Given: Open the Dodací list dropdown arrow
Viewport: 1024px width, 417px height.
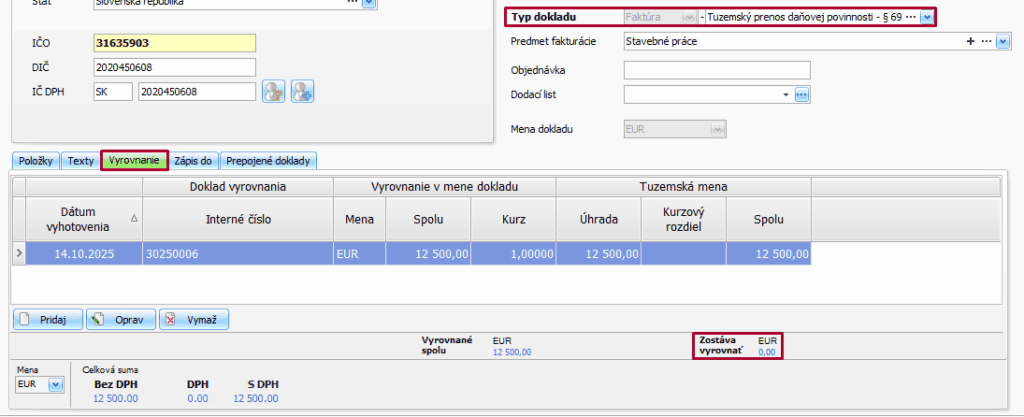Looking at the screenshot, I should [x=786, y=95].
